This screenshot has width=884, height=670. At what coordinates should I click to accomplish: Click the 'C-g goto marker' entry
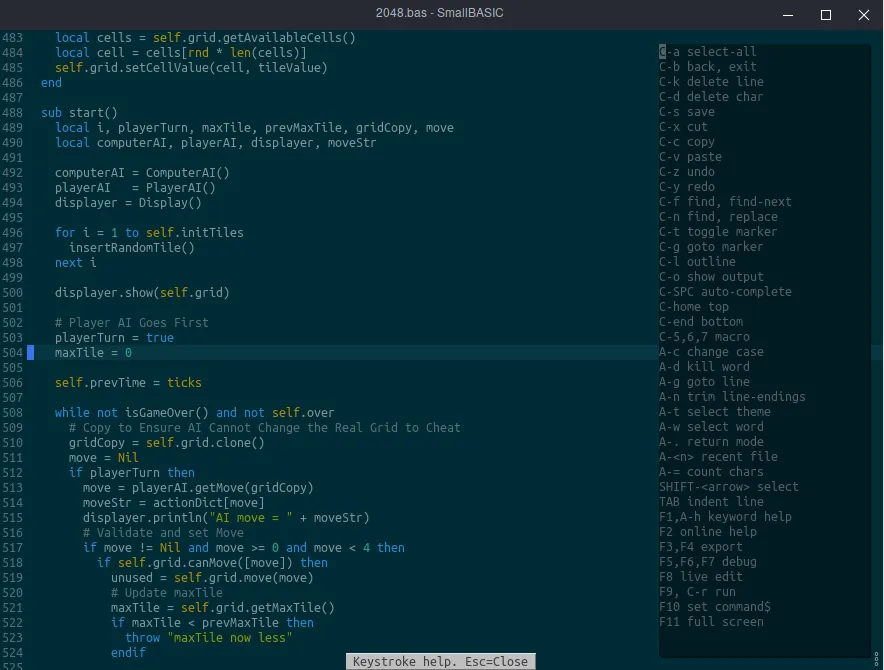[711, 246]
